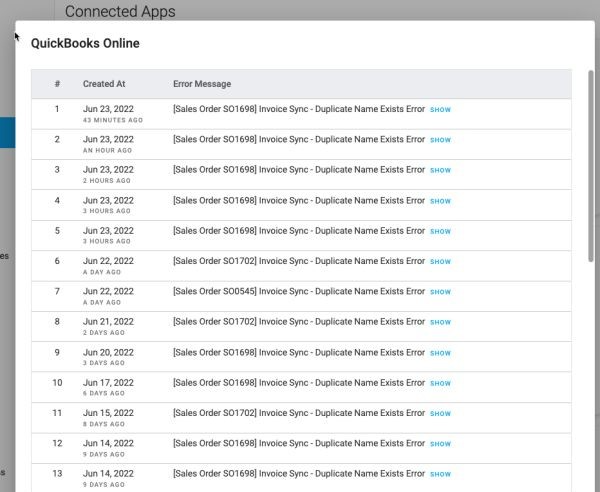Viewport: 600px width, 492px height.
Task: Click the 2 HOURS AGO timestamp
Action: (107, 181)
